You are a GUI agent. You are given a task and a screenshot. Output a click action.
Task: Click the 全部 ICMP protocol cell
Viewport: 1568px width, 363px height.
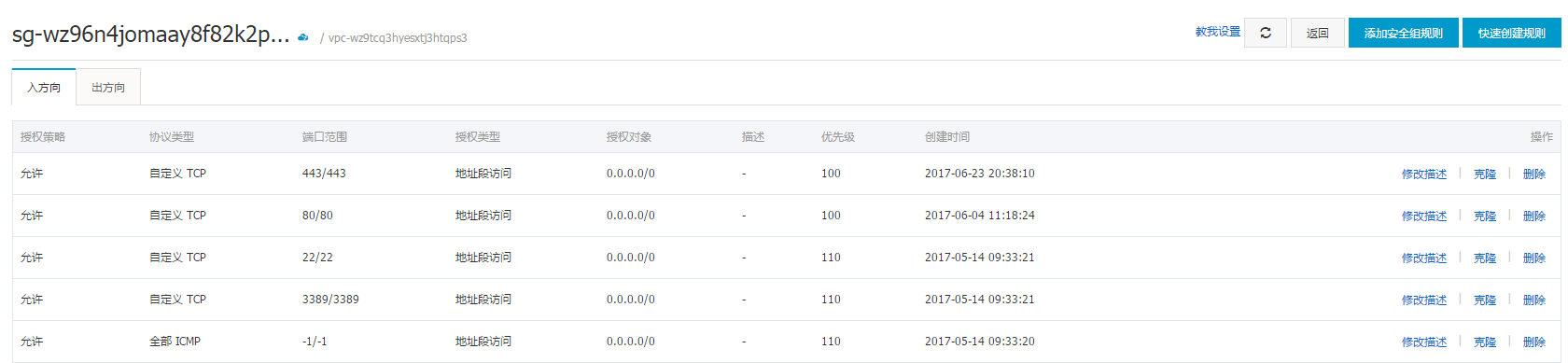coord(175,342)
